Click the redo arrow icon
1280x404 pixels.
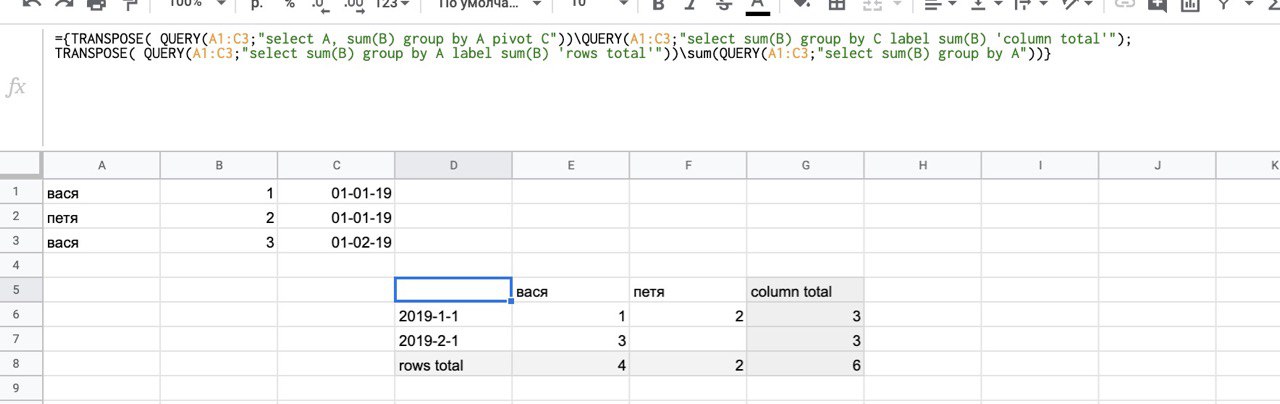pos(62,5)
